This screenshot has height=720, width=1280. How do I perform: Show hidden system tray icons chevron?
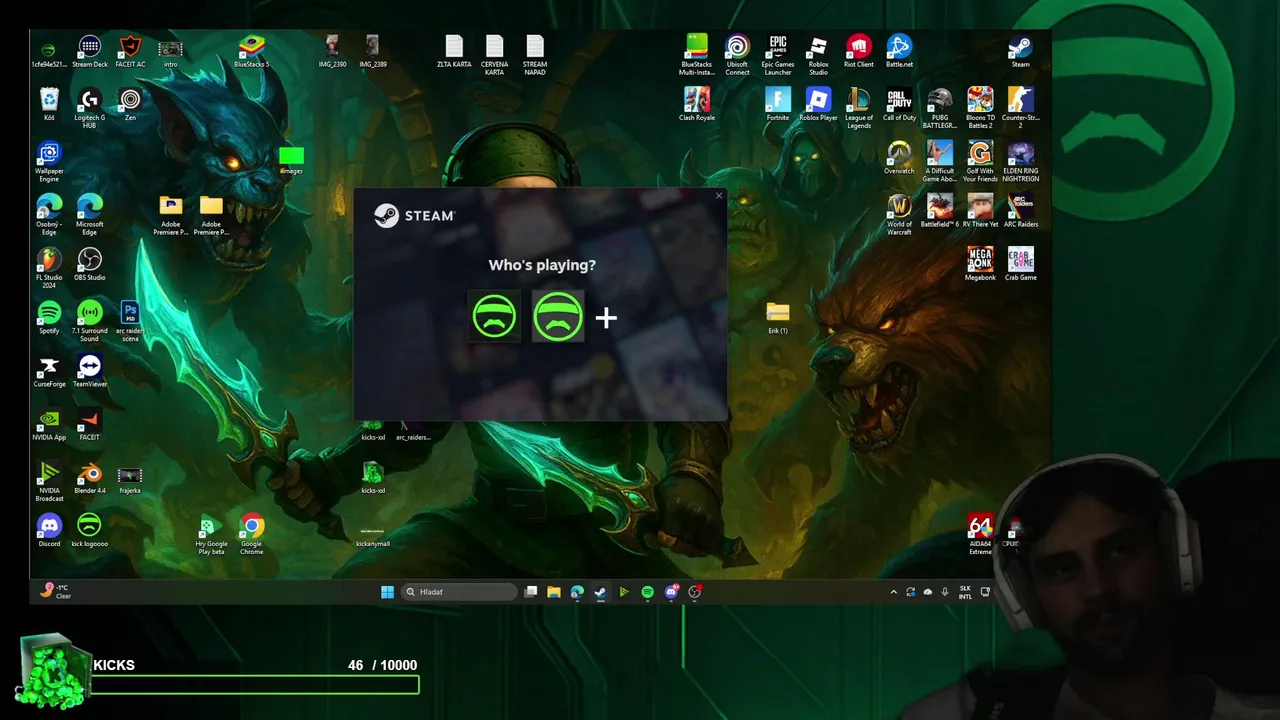(x=893, y=592)
